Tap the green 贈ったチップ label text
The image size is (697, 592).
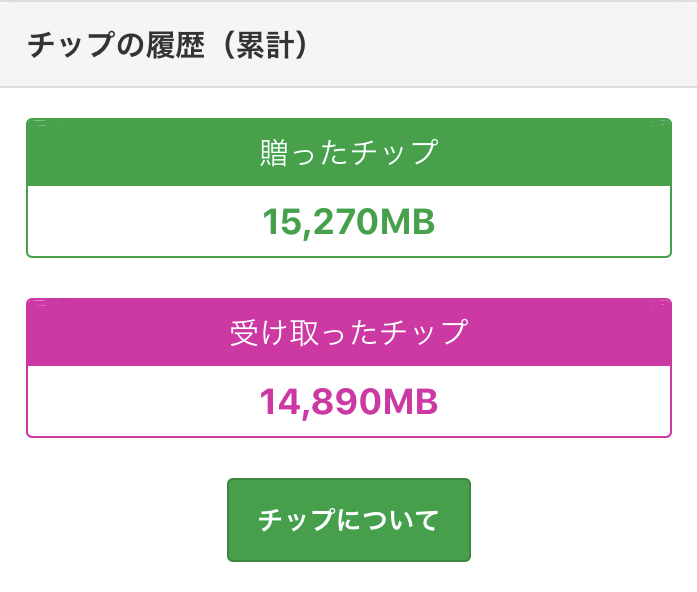(x=348, y=153)
